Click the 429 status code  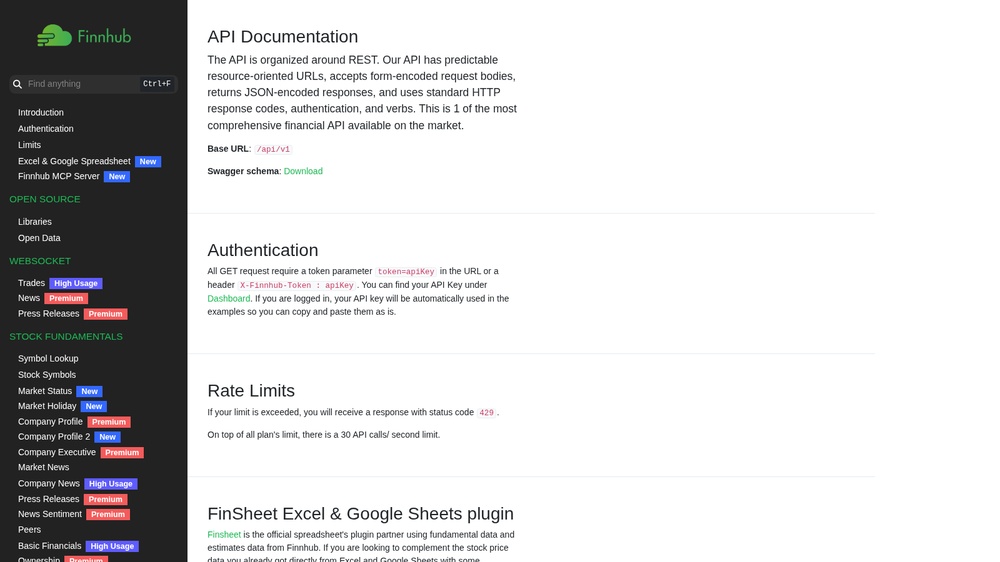(486, 413)
